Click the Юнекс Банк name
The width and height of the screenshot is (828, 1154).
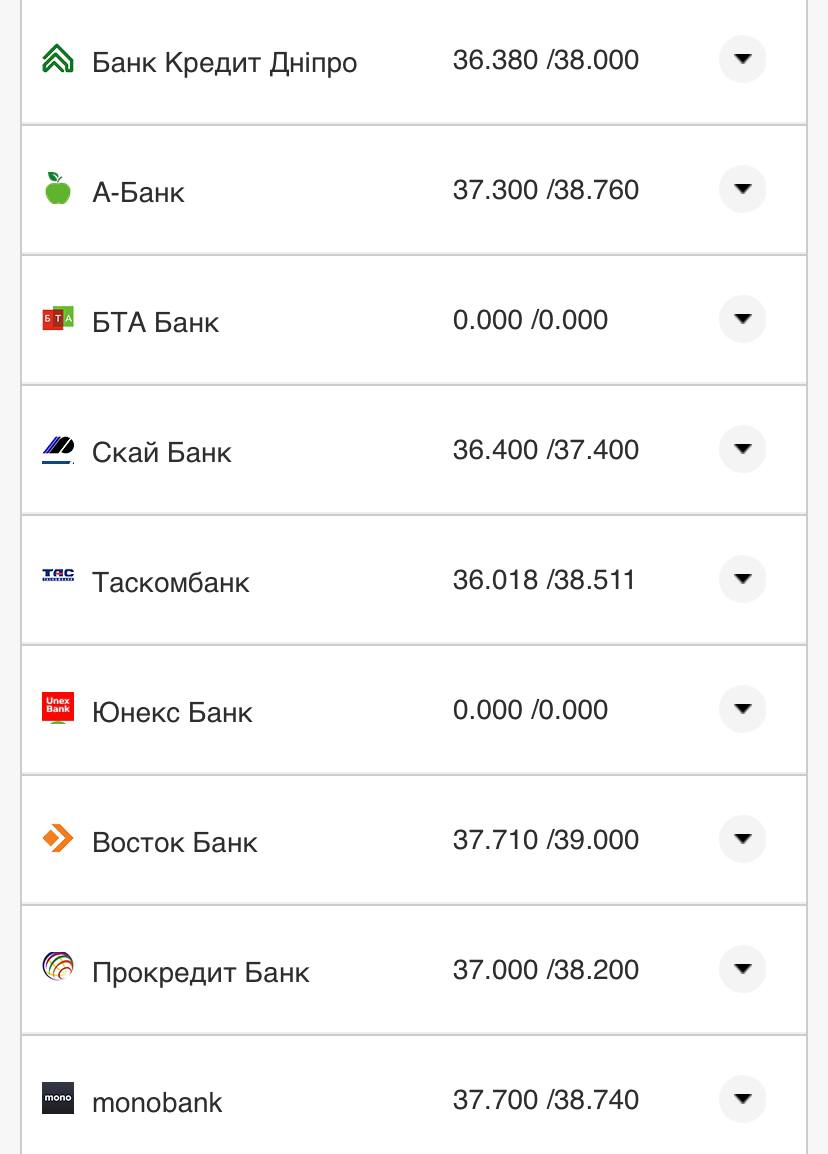point(172,712)
